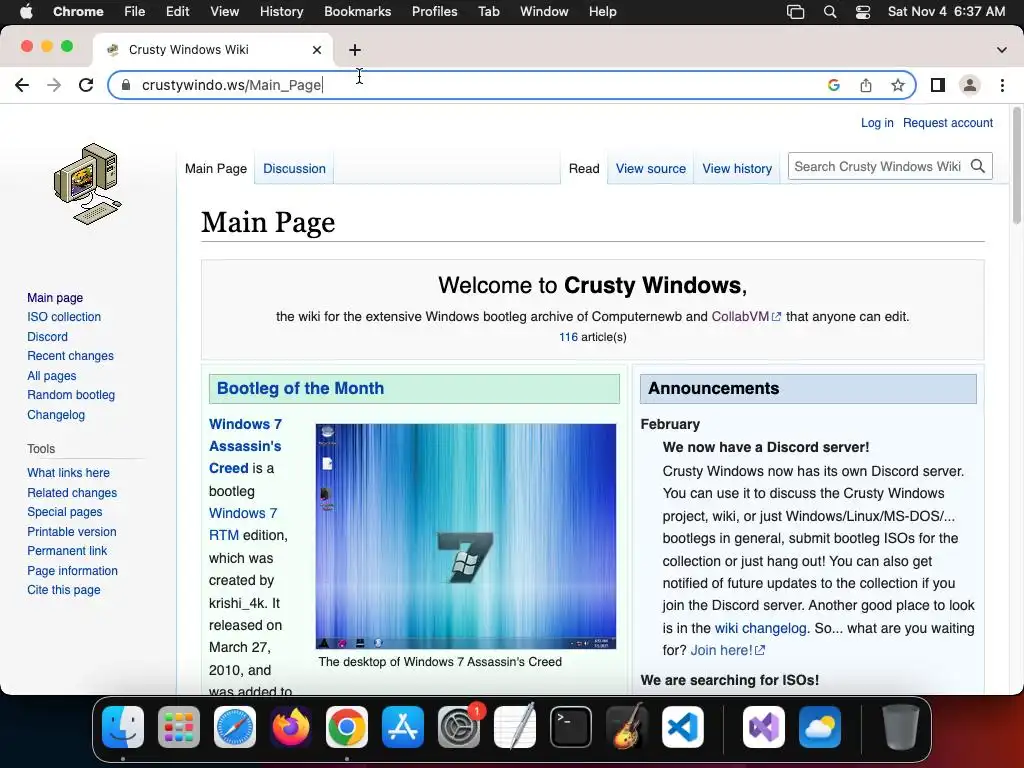Open Visual Studio Code from dock
Viewport: 1024px width, 768px height.
pyautogui.click(x=683, y=727)
